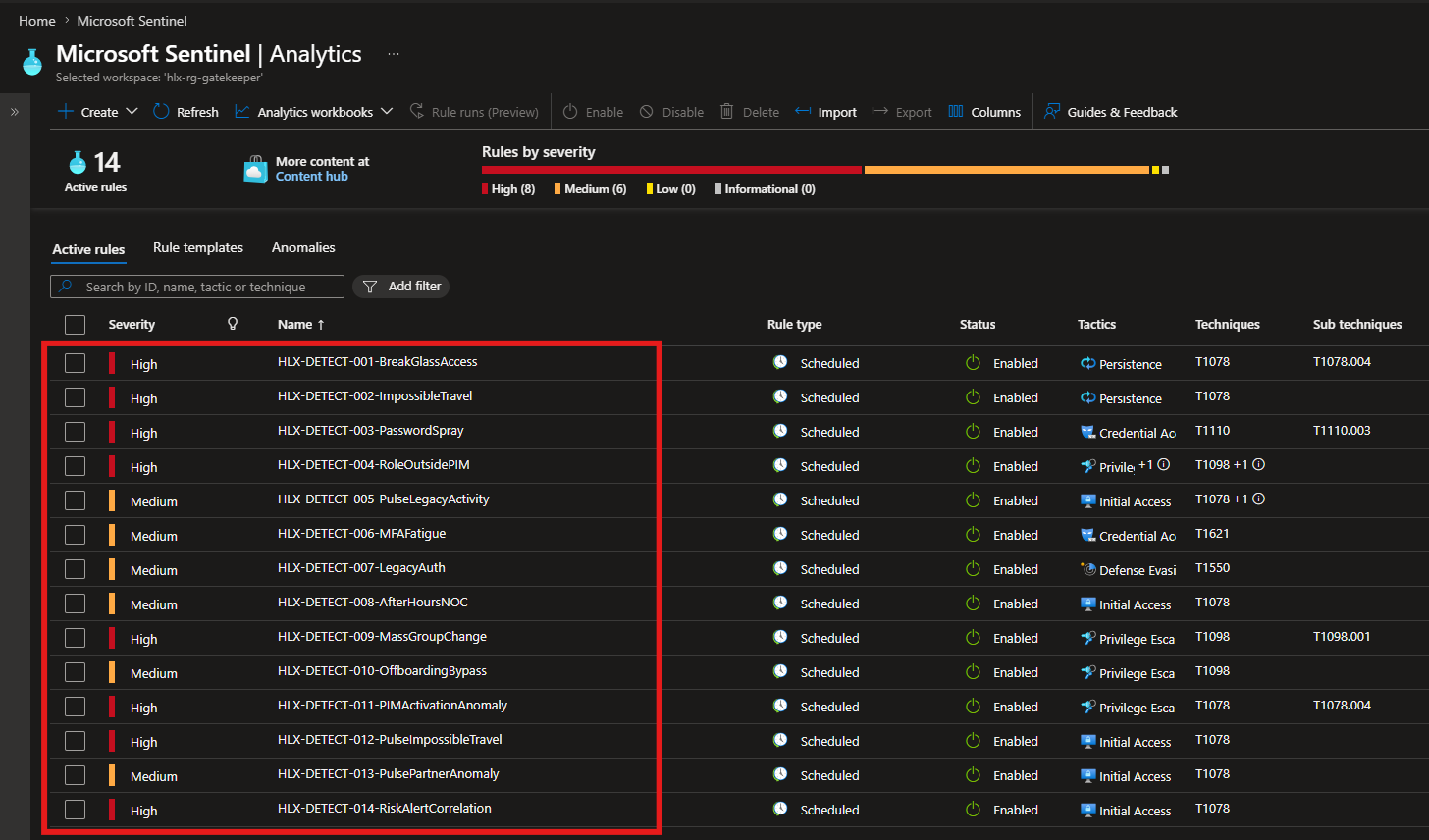Click the Microsoft Sentinel breadcrumb link
Screen dimensions: 1429x840
[132, 21]
